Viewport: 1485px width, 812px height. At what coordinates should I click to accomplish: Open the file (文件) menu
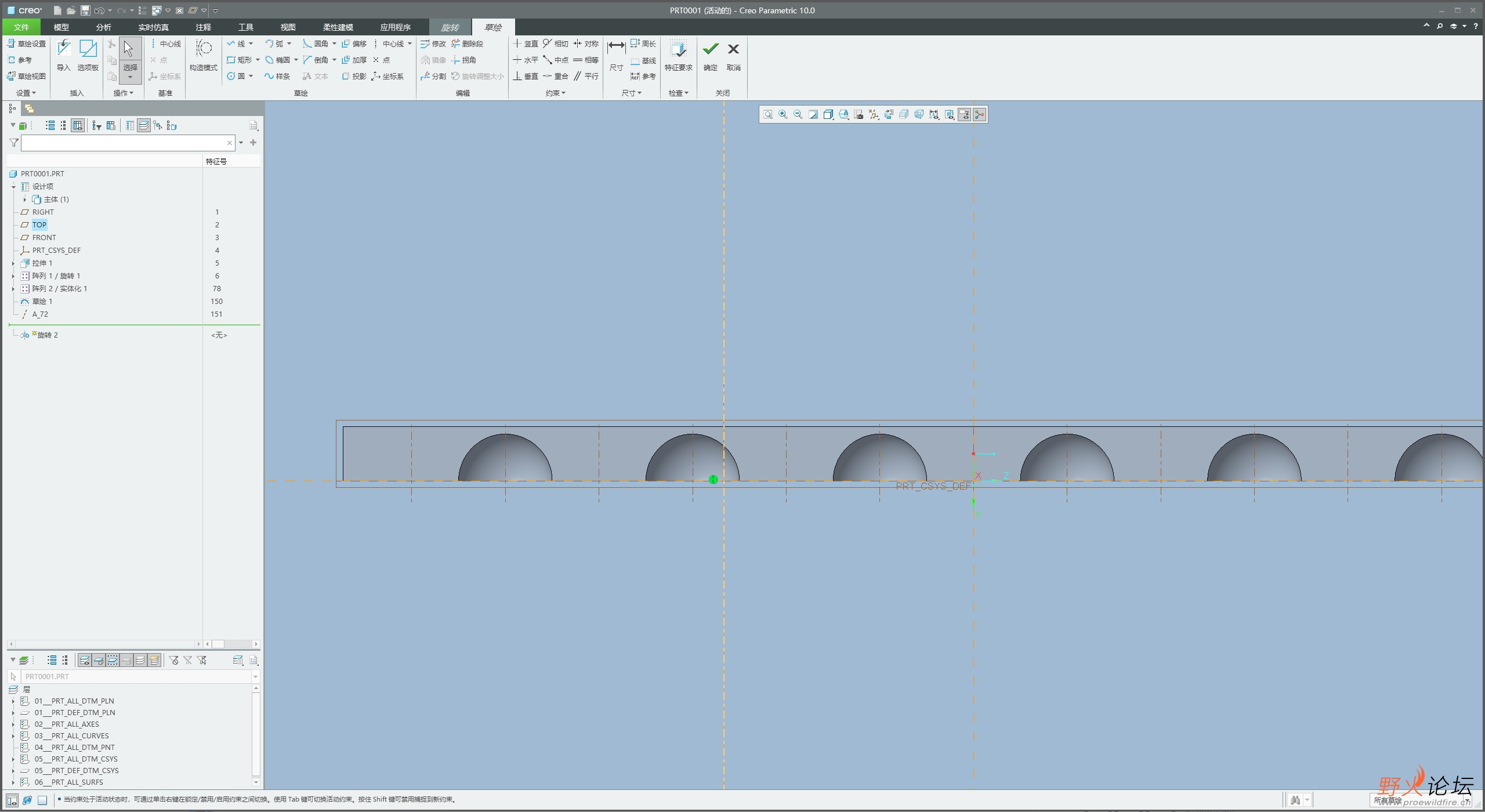tap(21, 27)
